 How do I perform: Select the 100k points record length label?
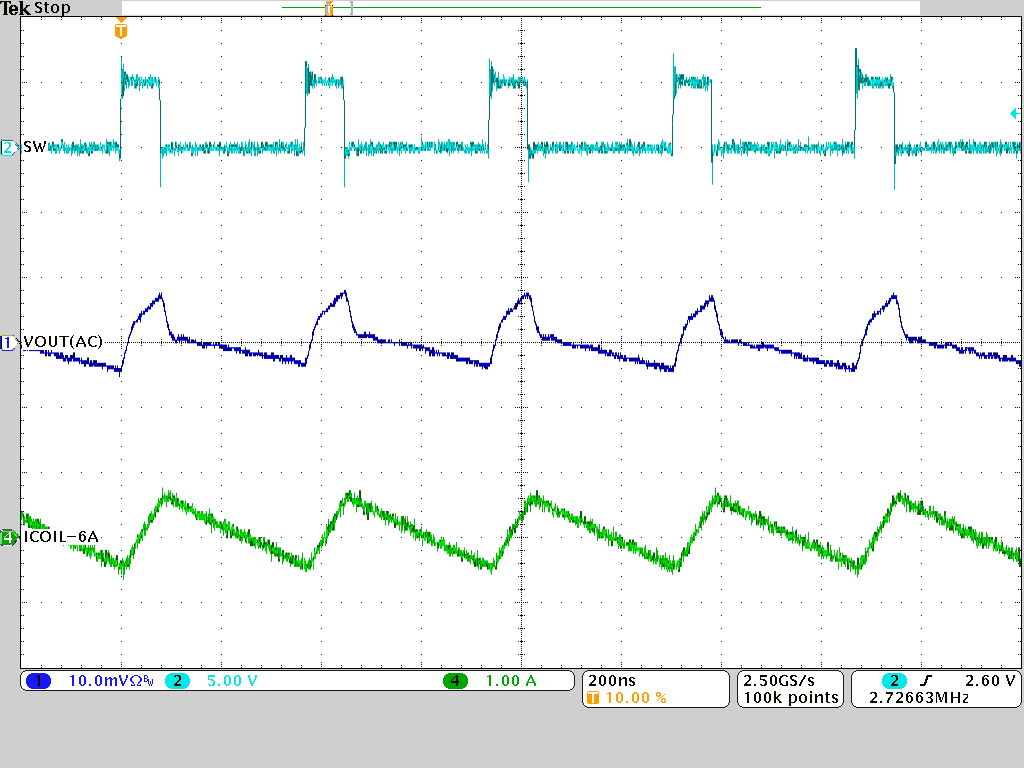coord(789,698)
